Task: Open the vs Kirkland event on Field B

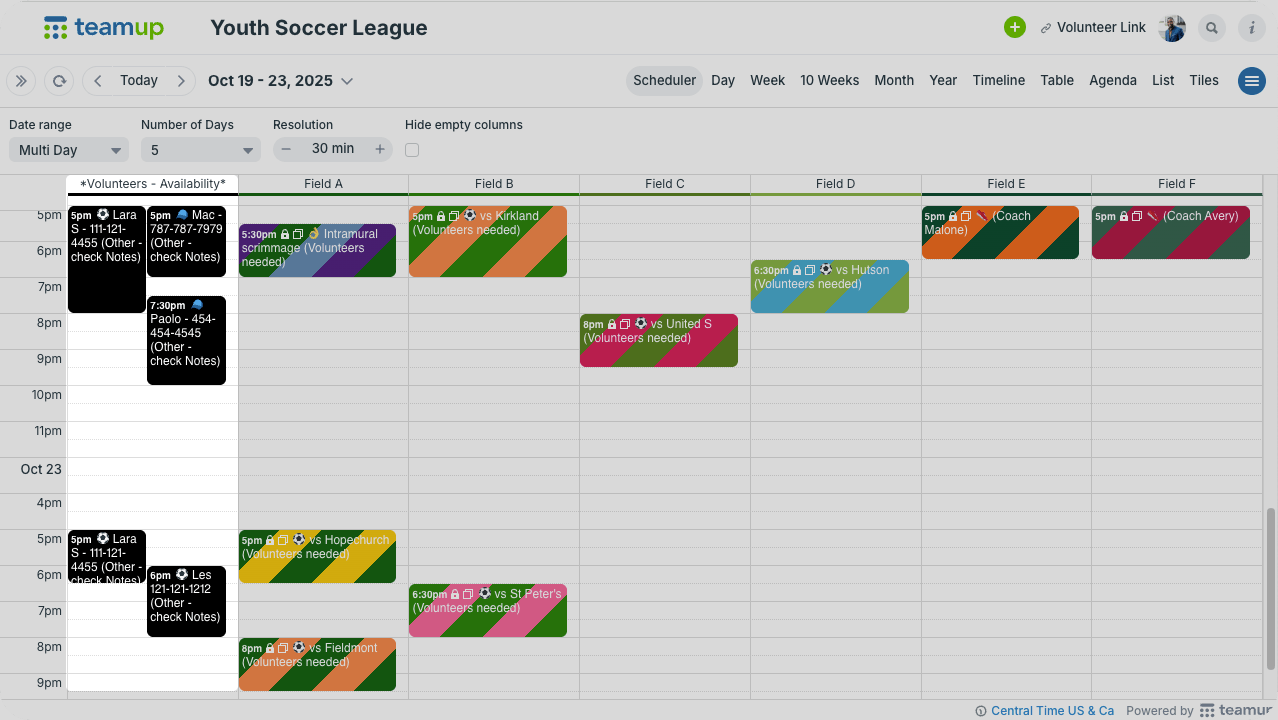Action: pos(488,242)
